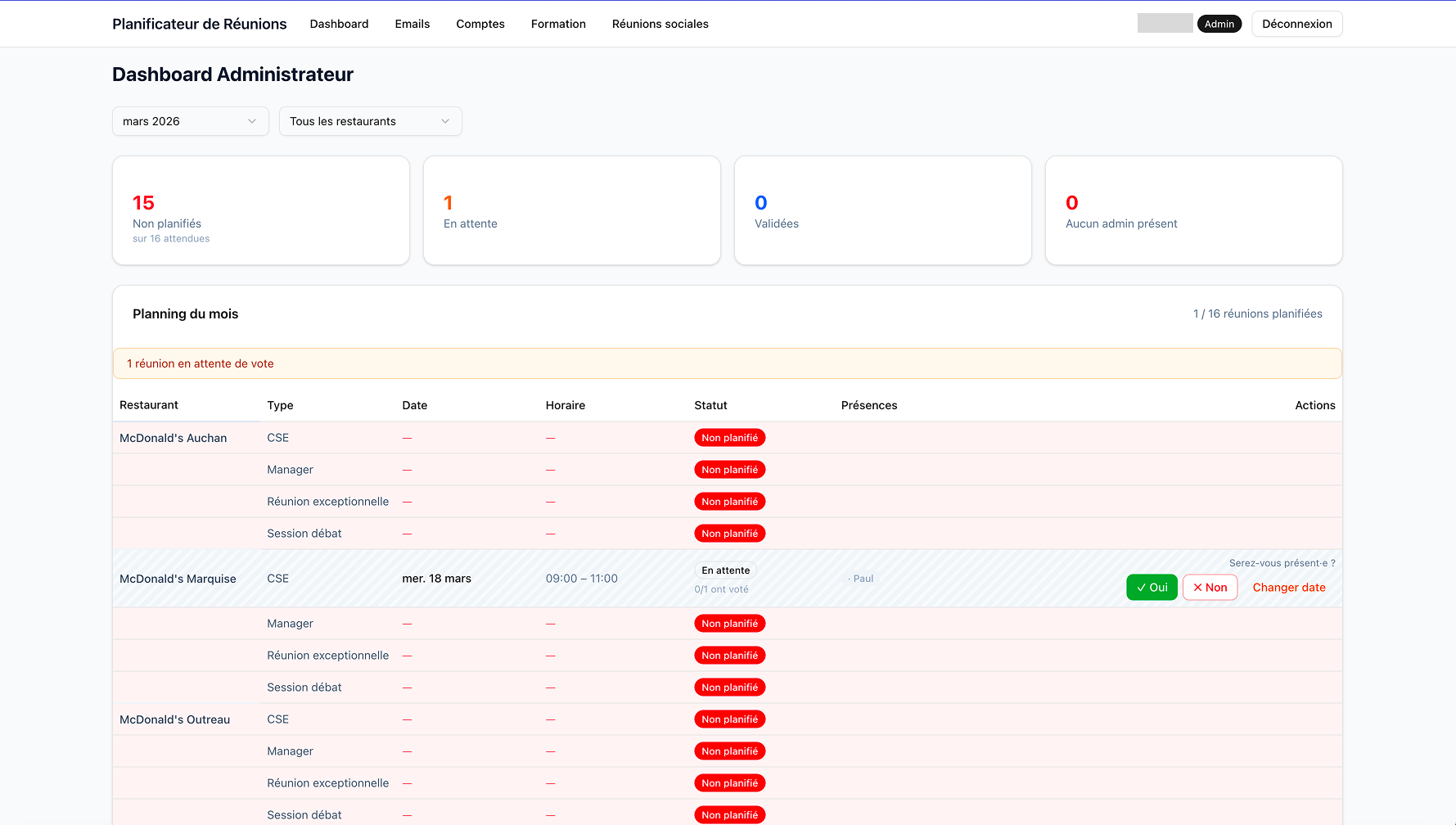Viewport: 1456px width, 825px height.
Task: Open the Formation menu item
Action: coord(558,24)
